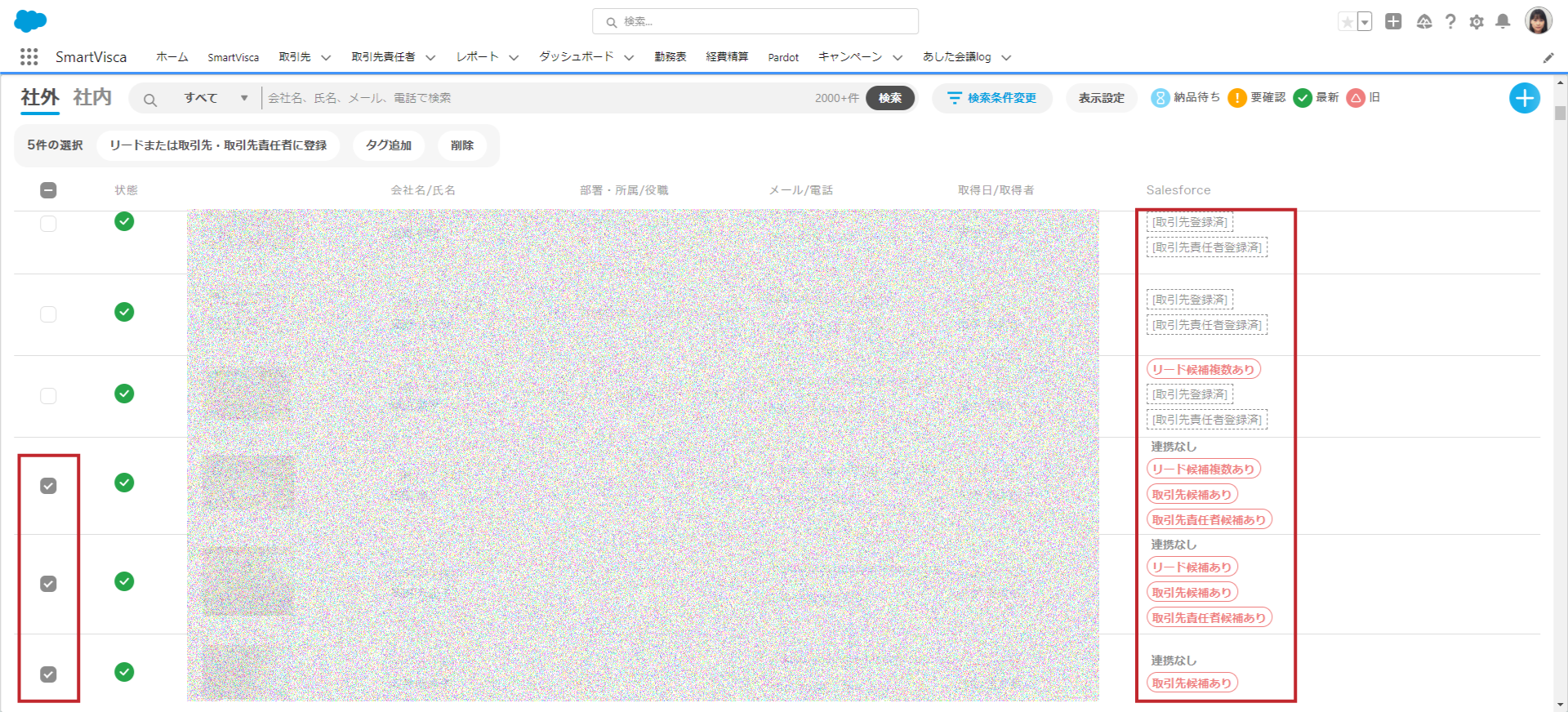Uncheck the row checkbox beside リード候補複数あり 連携なし
Image resolution: width=1568 pixels, height=712 pixels.
coord(48,486)
